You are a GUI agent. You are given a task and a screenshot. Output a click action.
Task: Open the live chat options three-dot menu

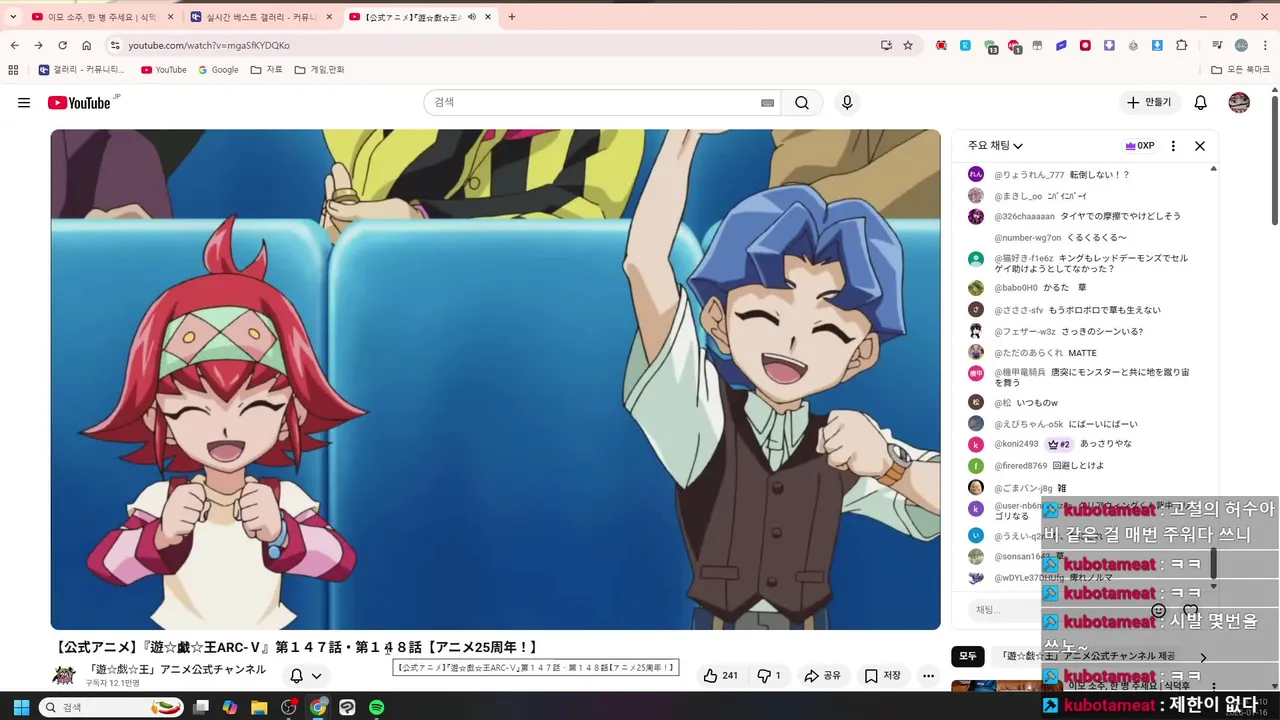[1173, 146]
